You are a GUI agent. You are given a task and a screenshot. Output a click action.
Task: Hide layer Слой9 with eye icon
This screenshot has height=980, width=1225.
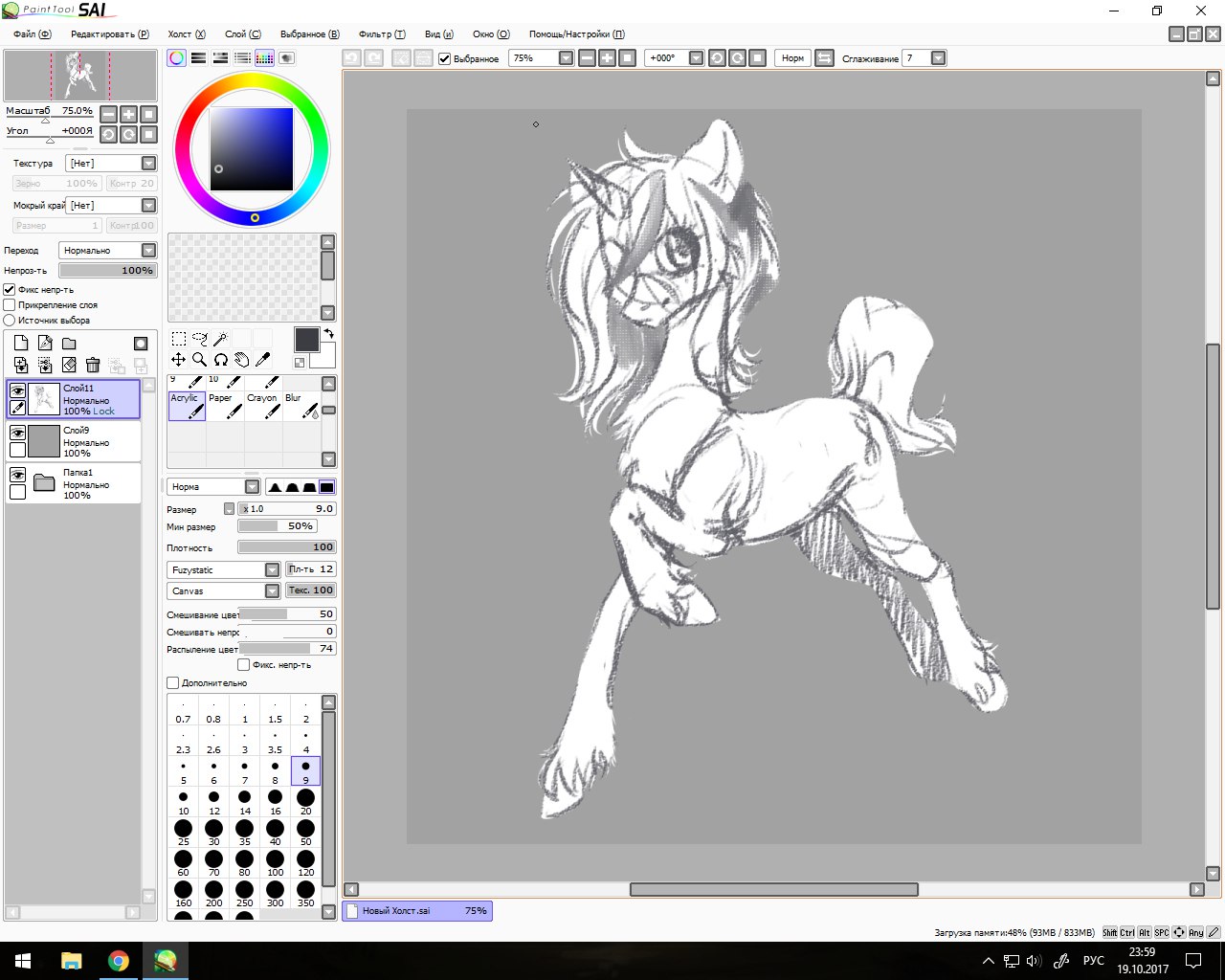click(17, 433)
